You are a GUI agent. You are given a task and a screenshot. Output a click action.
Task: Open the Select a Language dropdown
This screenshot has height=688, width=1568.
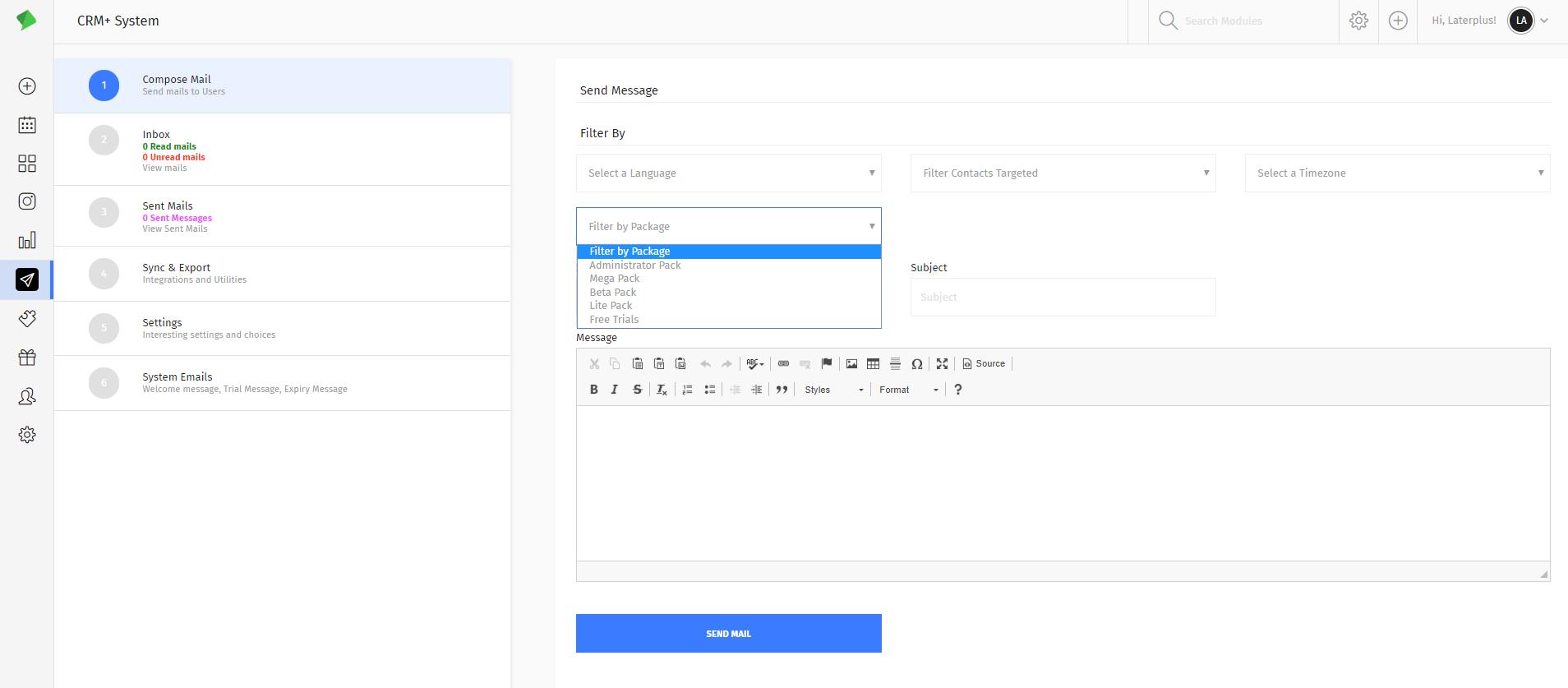(728, 173)
